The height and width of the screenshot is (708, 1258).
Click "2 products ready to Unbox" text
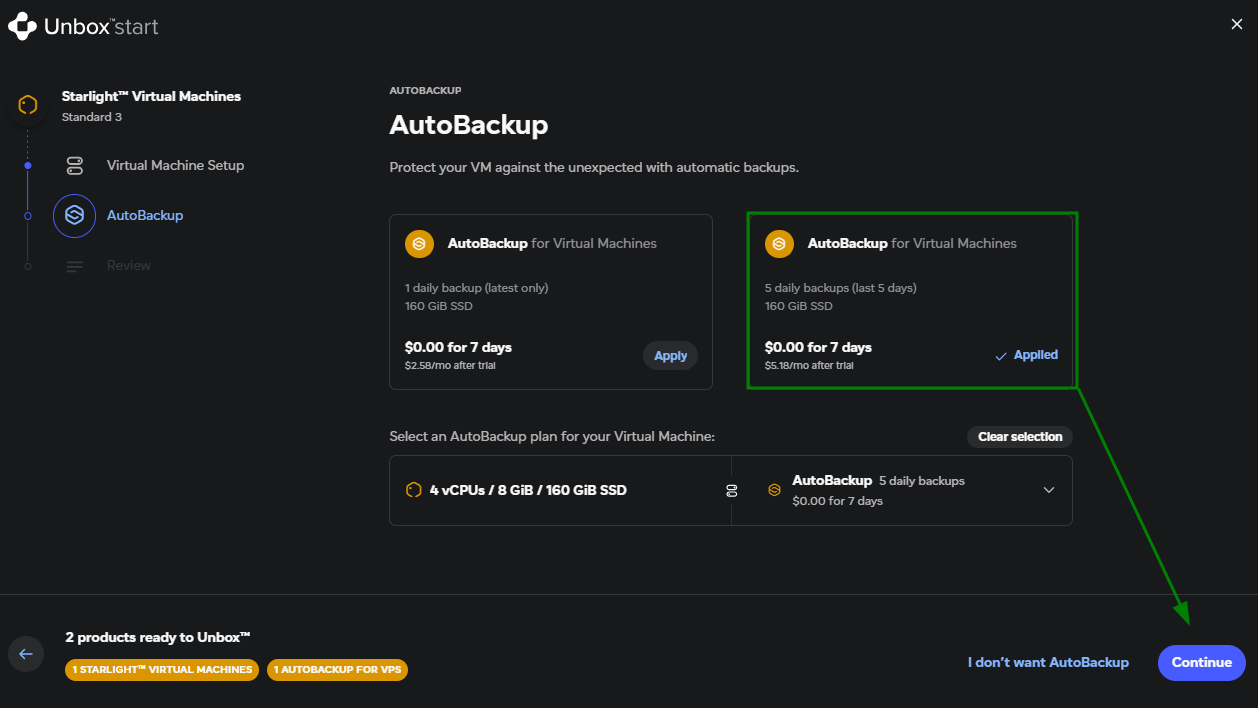pyautogui.click(x=157, y=637)
